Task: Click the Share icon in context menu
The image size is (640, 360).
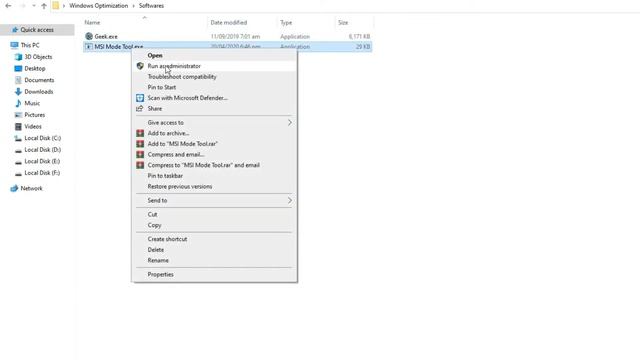Action: point(140,108)
